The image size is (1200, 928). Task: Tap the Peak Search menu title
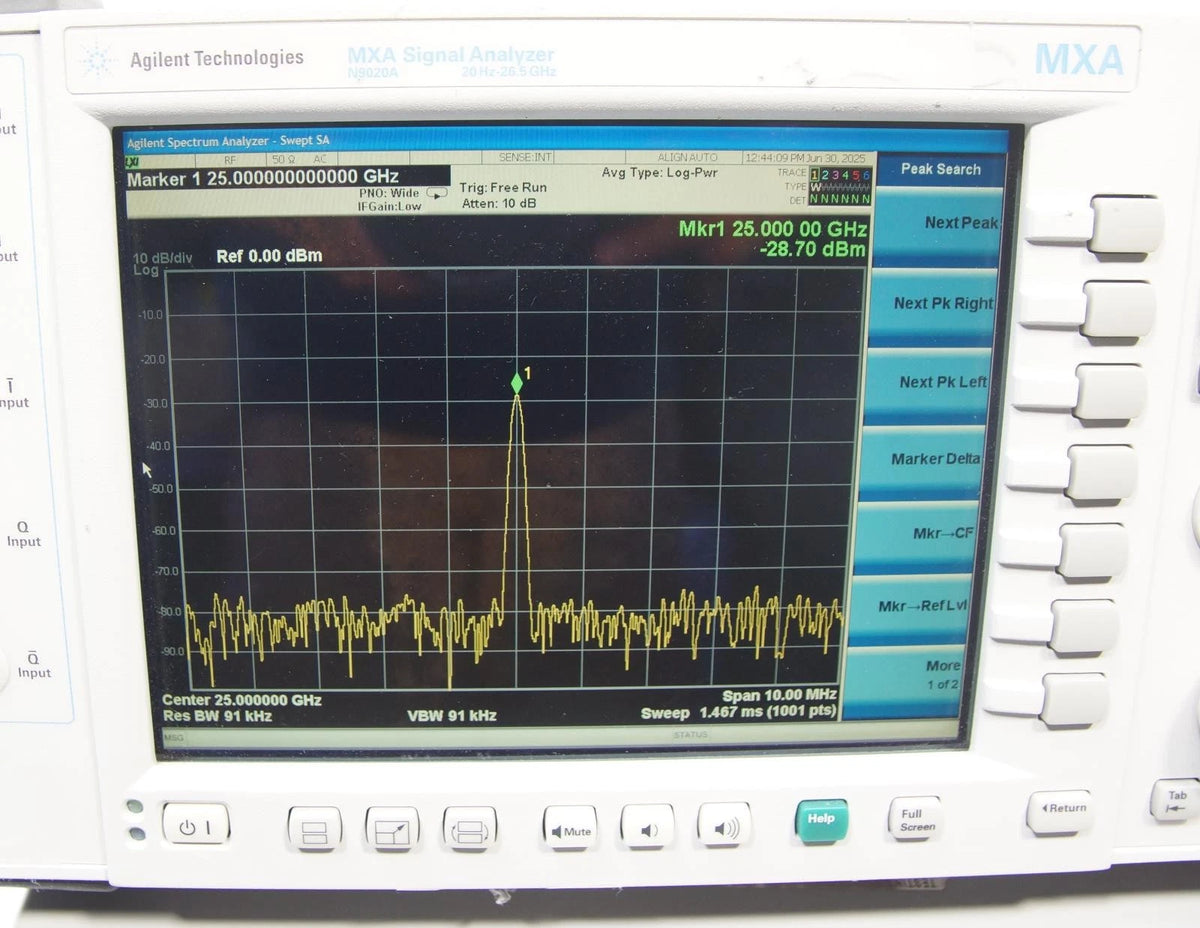940,169
